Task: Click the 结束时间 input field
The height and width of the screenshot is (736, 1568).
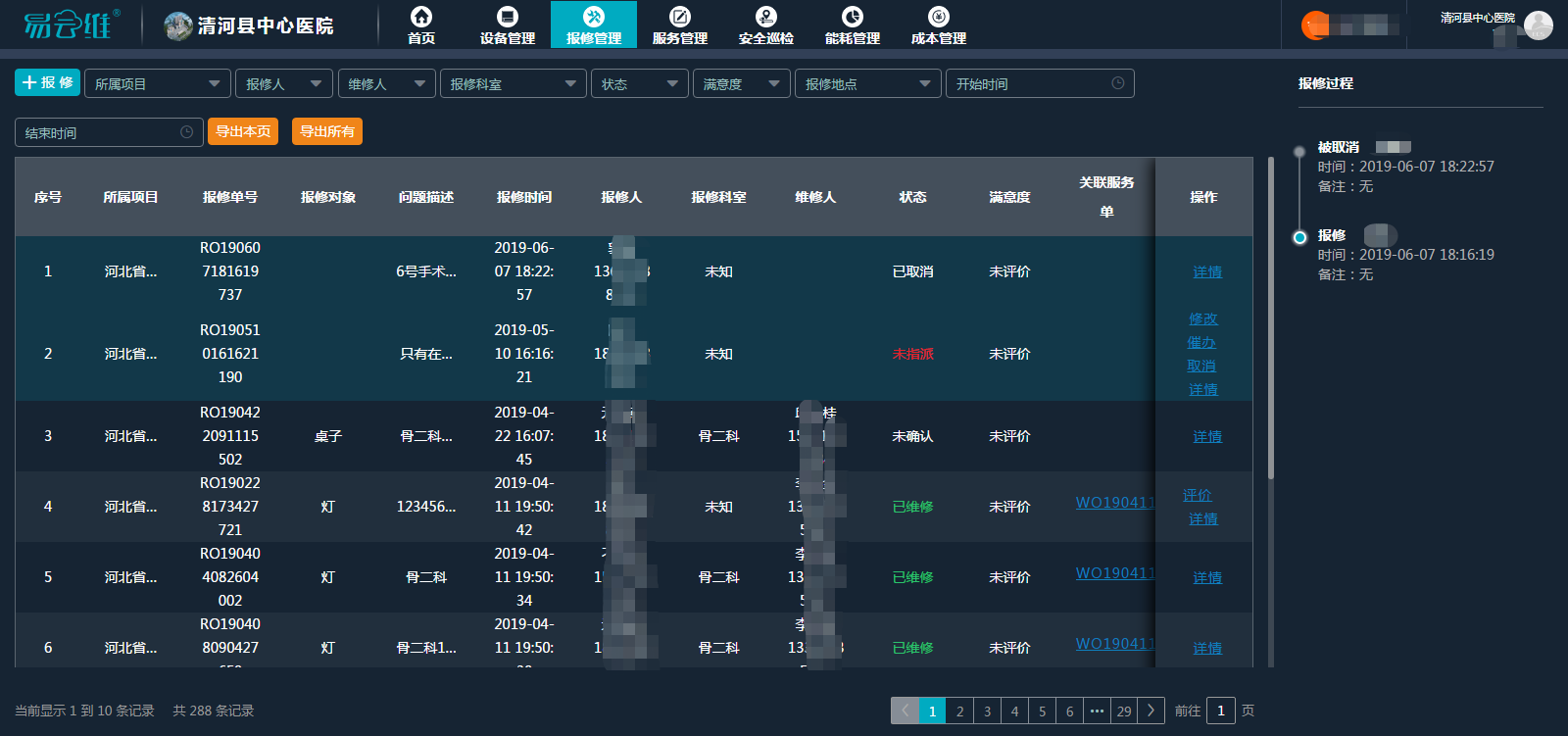Action: pos(98,132)
